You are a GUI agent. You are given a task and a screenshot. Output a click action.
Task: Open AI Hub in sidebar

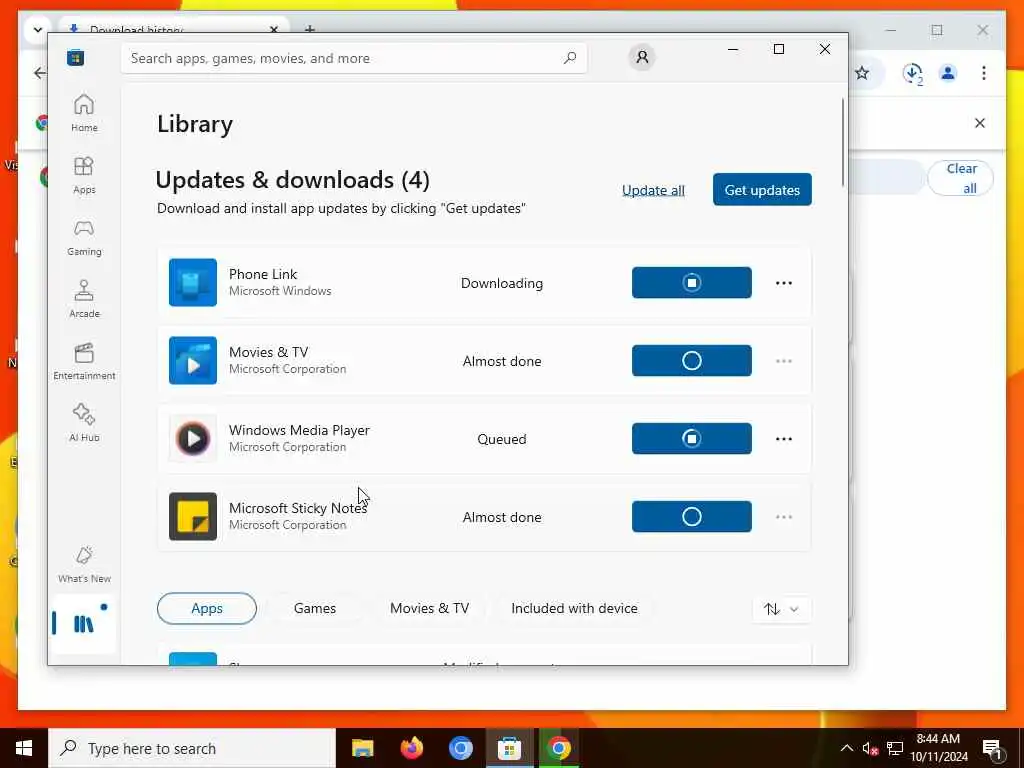pyautogui.click(x=84, y=423)
